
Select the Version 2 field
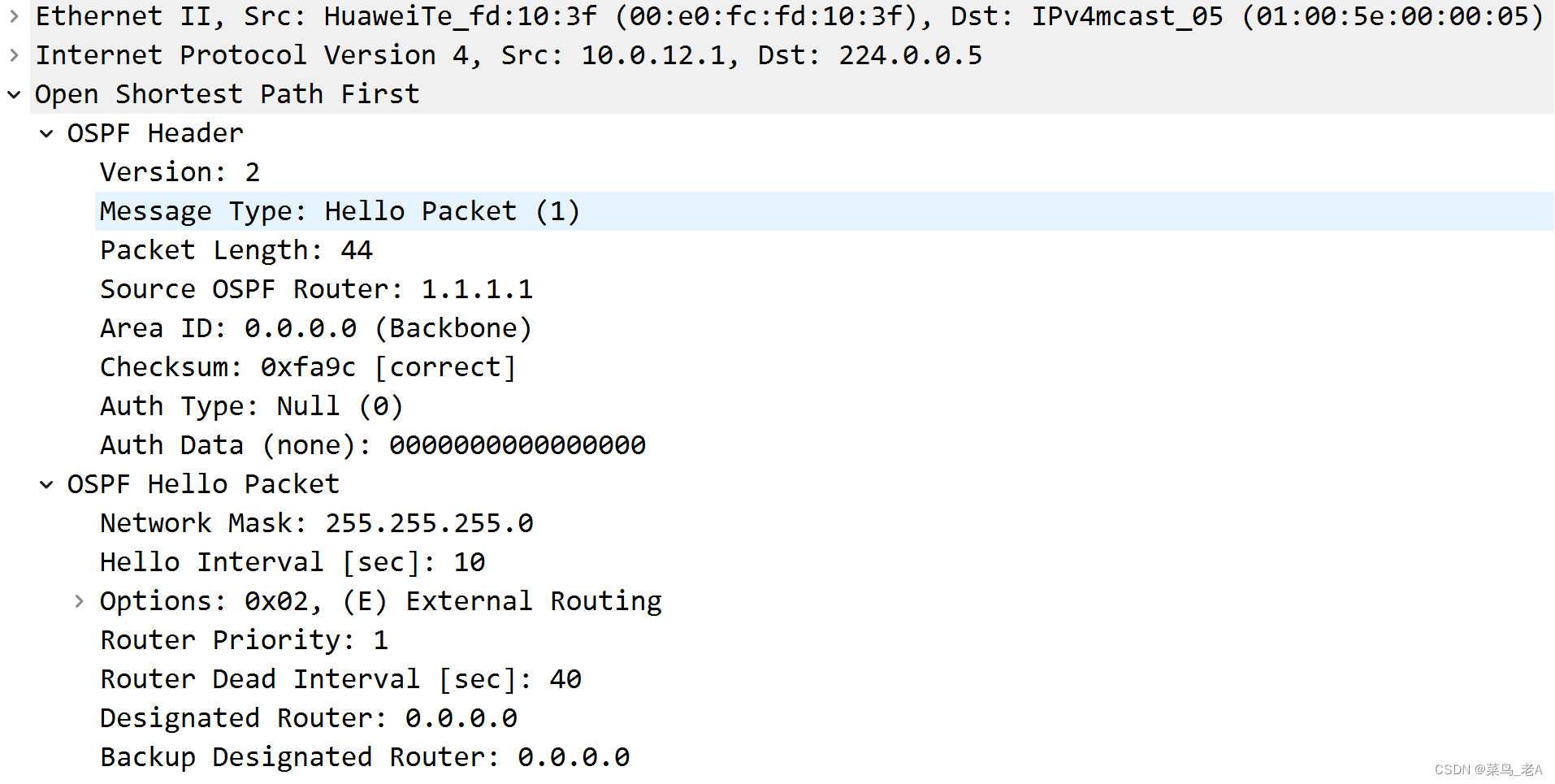click(179, 171)
